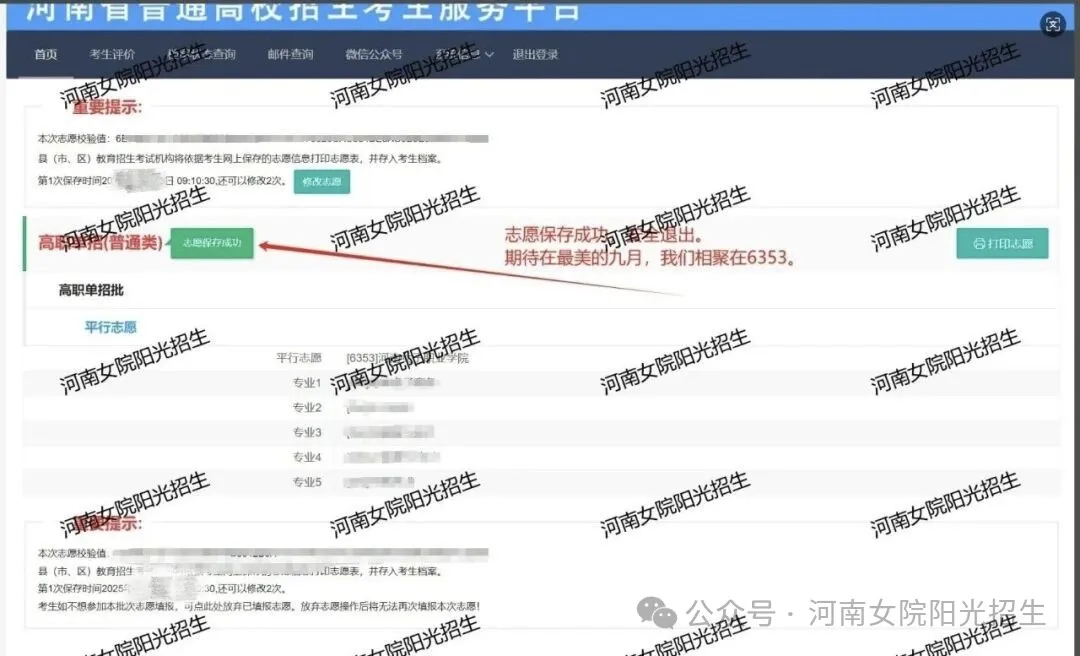
Task: Open the 首页 nav tab
Action: click(x=46, y=55)
